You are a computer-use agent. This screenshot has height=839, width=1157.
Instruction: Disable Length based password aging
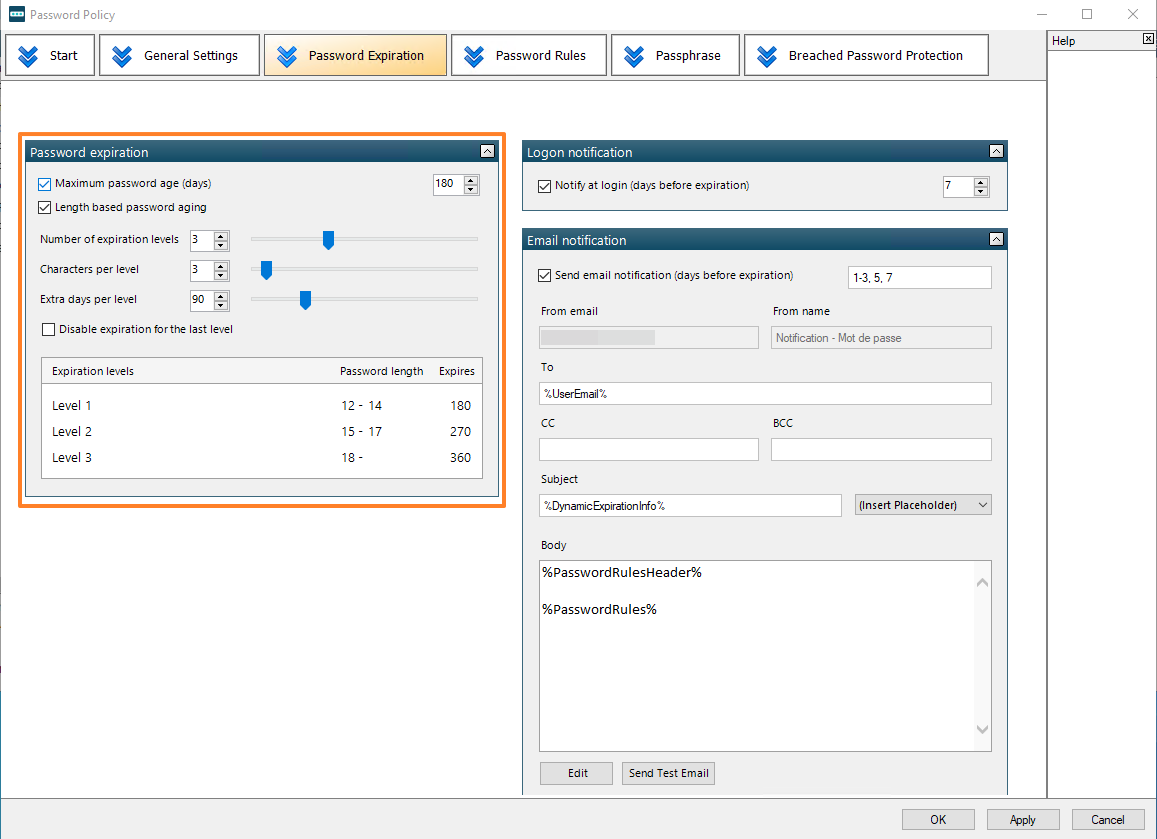click(44, 208)
